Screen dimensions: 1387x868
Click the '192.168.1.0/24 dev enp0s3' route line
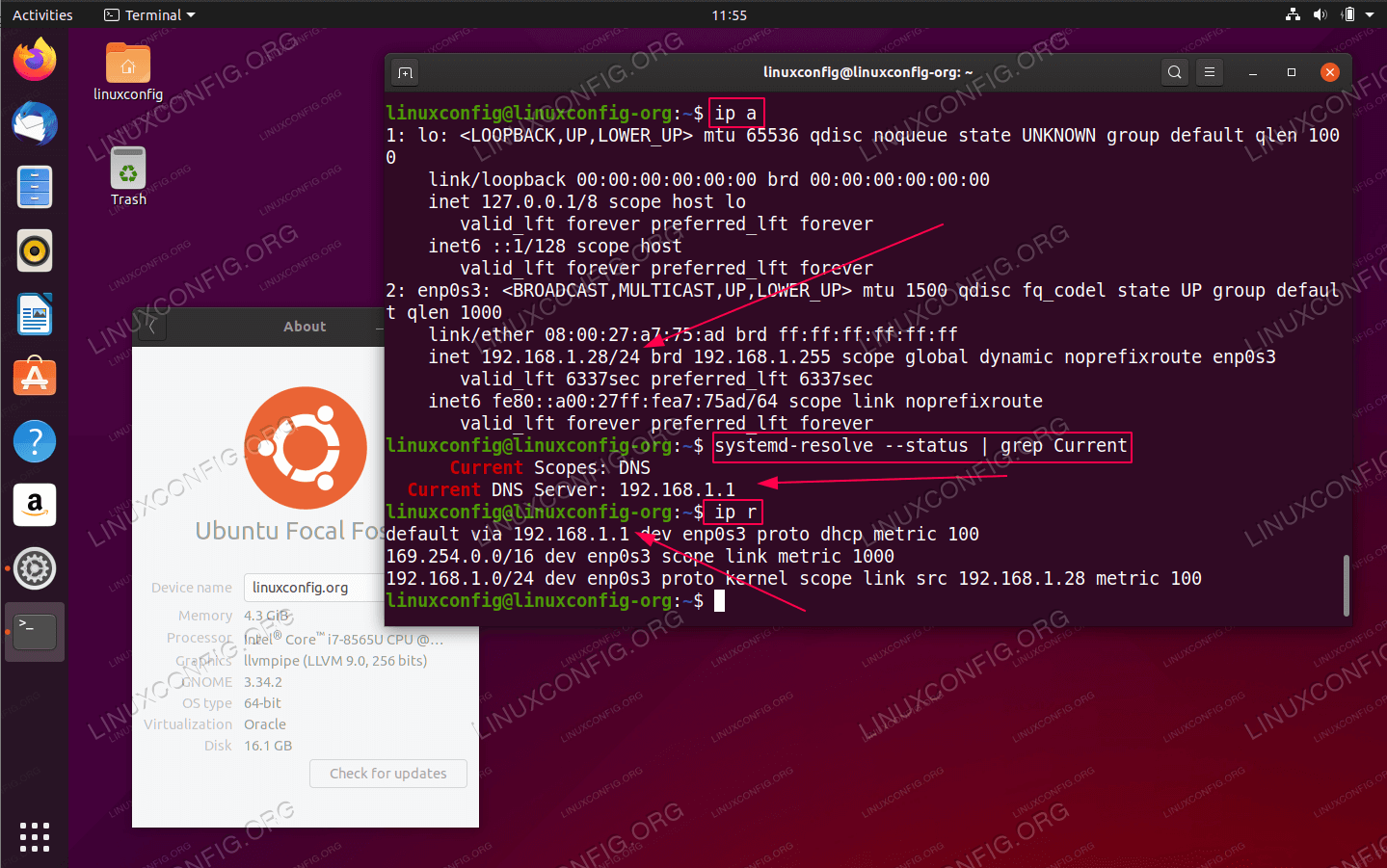pyautogui.click(x=793, y=578)
